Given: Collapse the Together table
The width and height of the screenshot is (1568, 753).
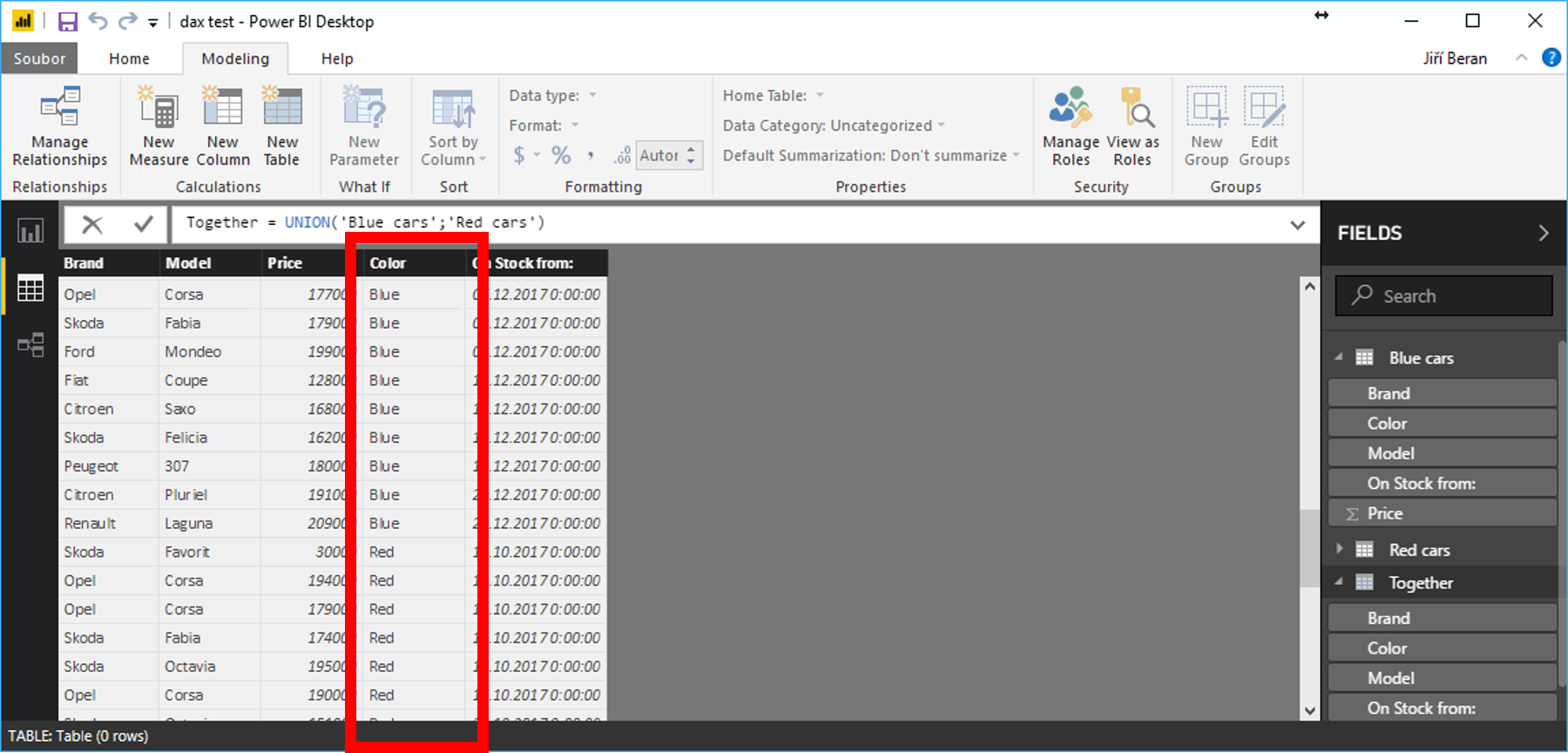Looking at the screenshot, I should [x=1339, y=582].
